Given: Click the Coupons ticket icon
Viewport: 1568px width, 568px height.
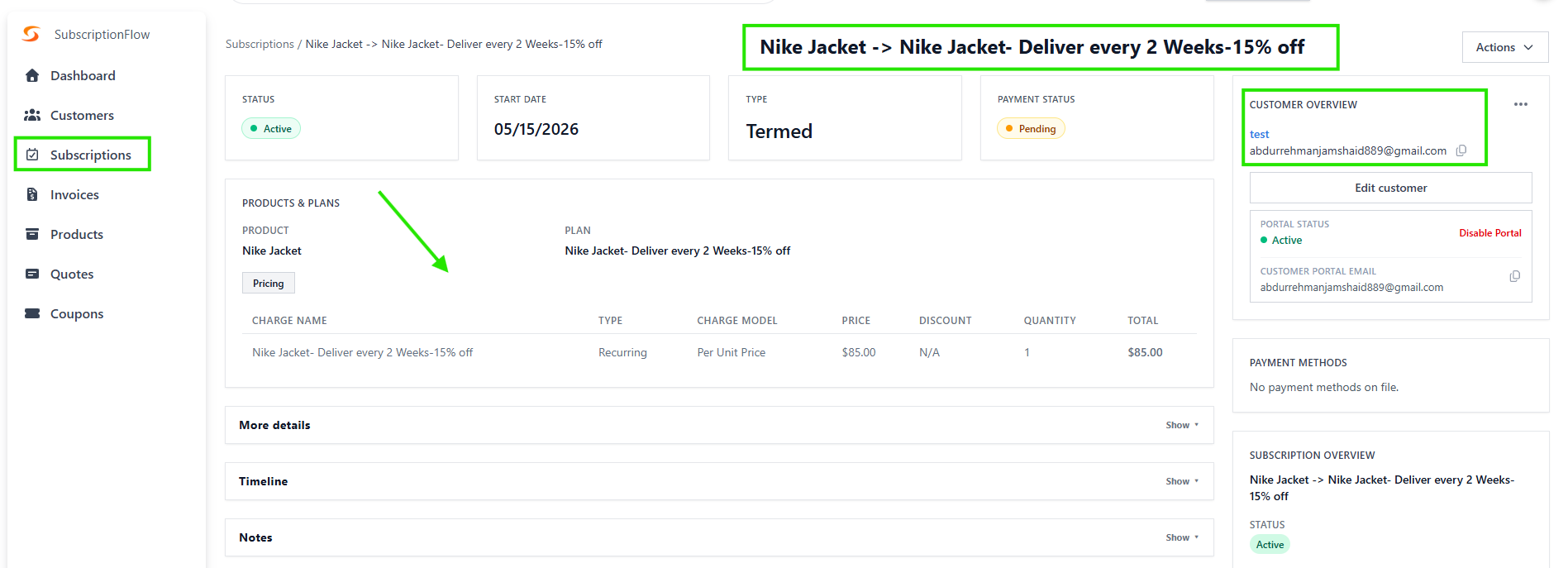Looking at the screenshot, I should [32, 313].
